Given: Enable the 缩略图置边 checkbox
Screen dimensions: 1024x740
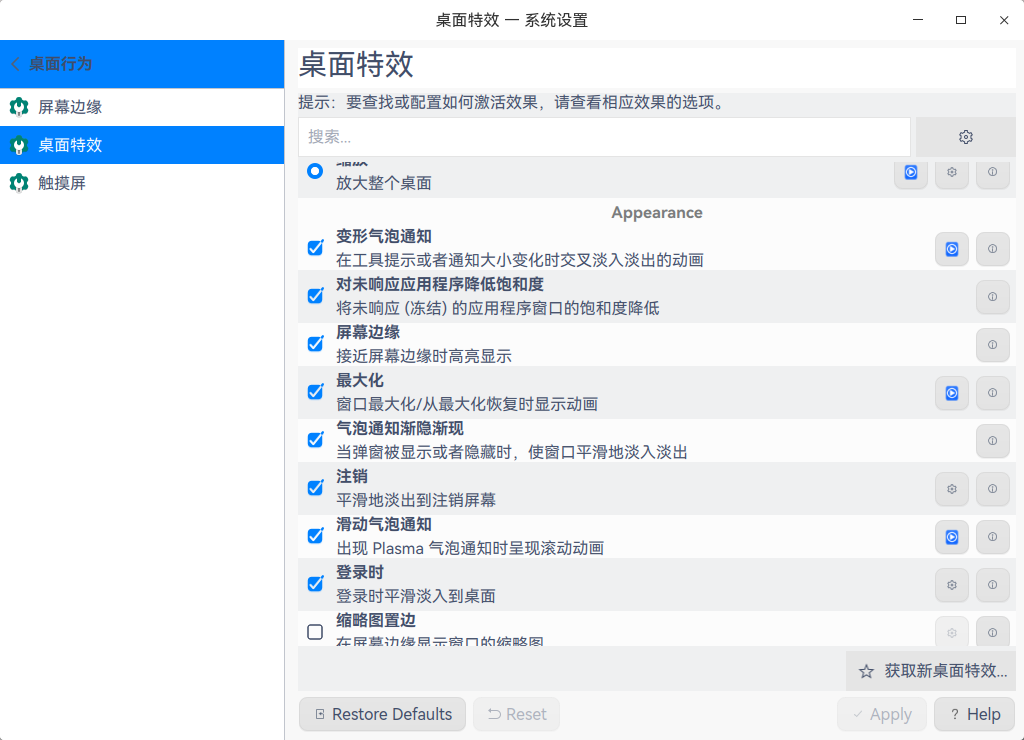Looking at the screenshot, I should [315, 632].
